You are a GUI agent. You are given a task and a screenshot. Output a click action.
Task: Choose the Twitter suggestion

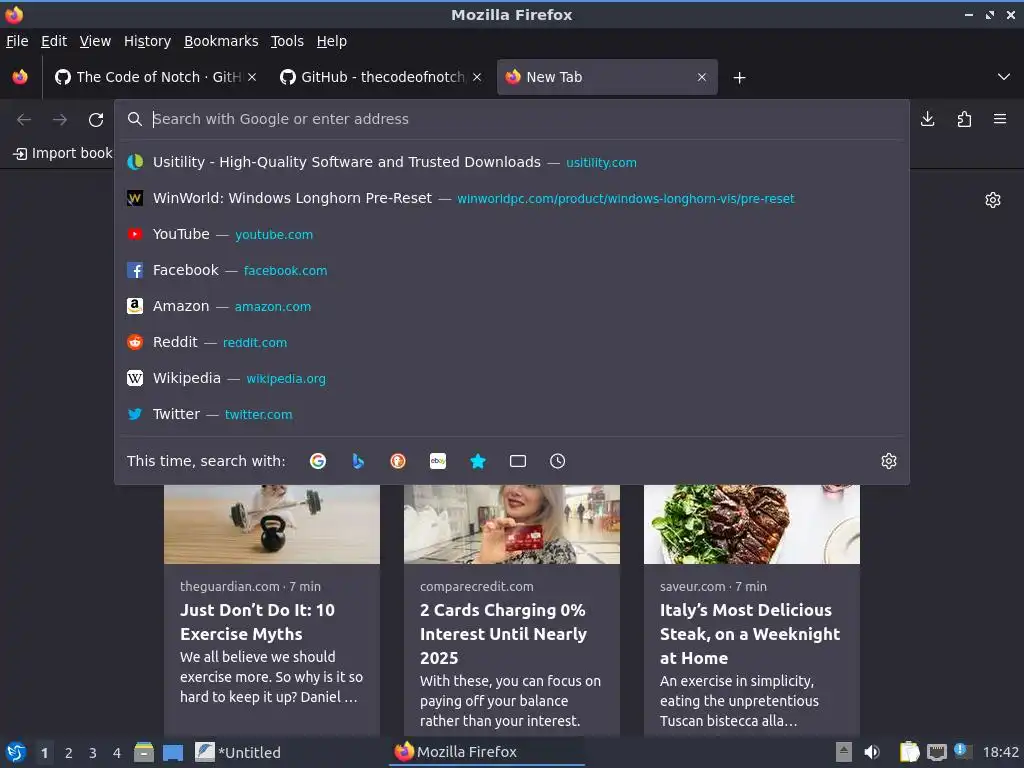pyautogui.click(x=512, y=414)
